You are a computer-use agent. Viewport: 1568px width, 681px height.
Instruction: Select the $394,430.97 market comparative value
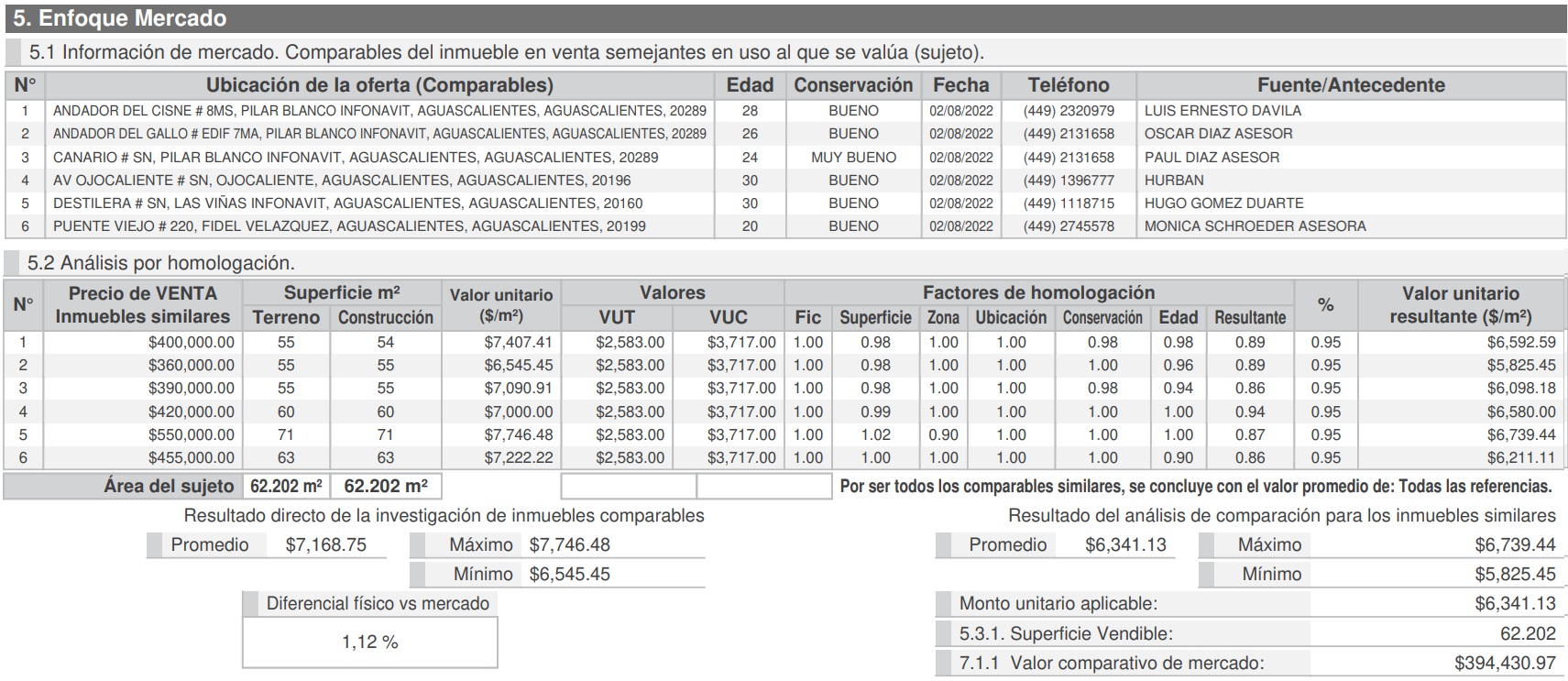[x=1504, y=663]
